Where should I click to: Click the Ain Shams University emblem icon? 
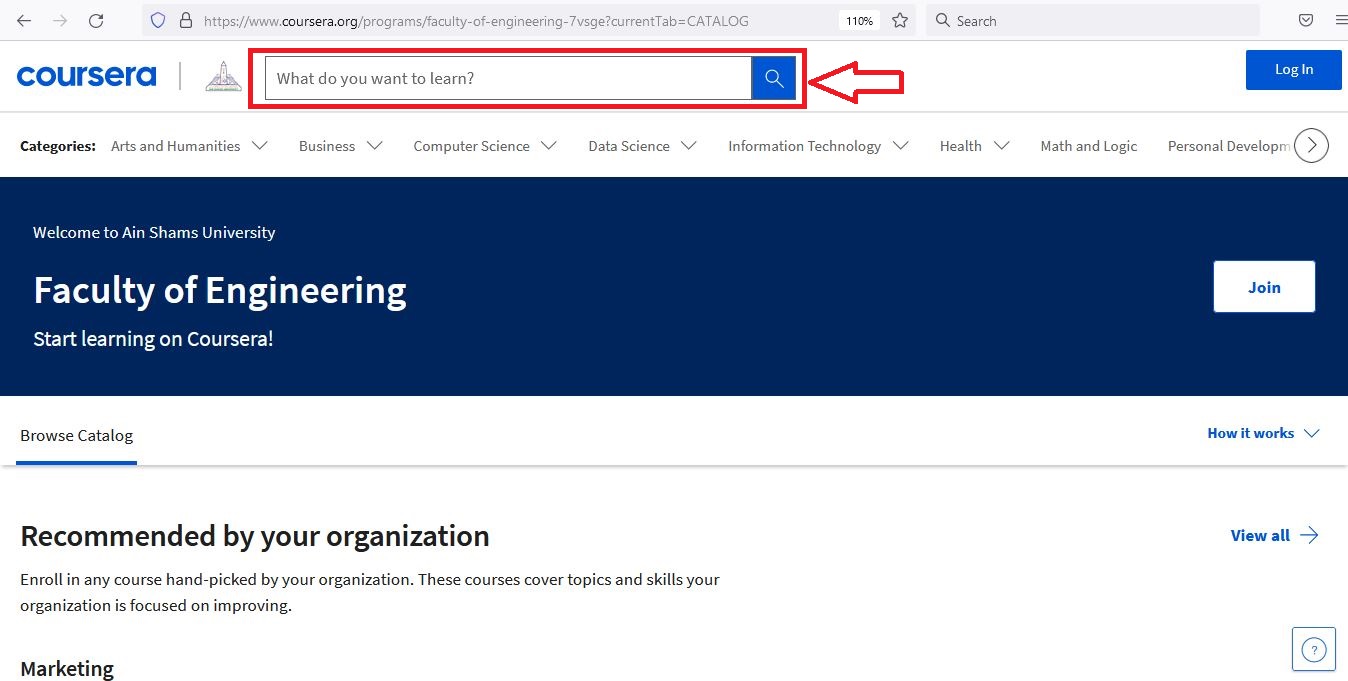click(x=223, y=77)
